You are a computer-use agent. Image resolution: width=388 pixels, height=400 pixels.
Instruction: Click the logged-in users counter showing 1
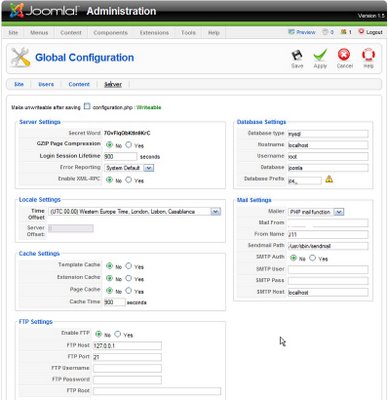[346, 32]
